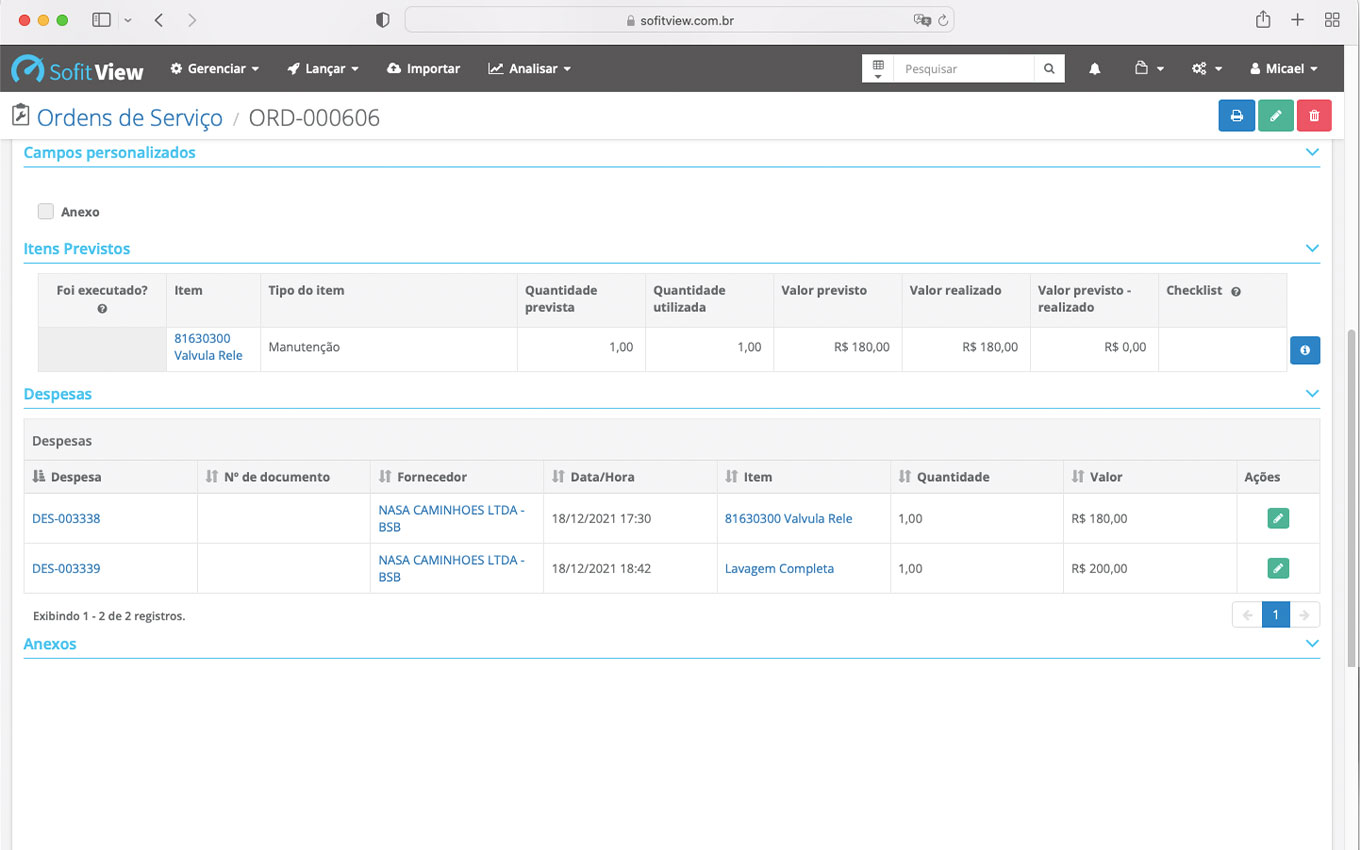Image resolution: width=1360 pixels, height=850 pixels.
Task: Edit expense DES-003339 with pencil button
Action: [x=1277, y=568]
